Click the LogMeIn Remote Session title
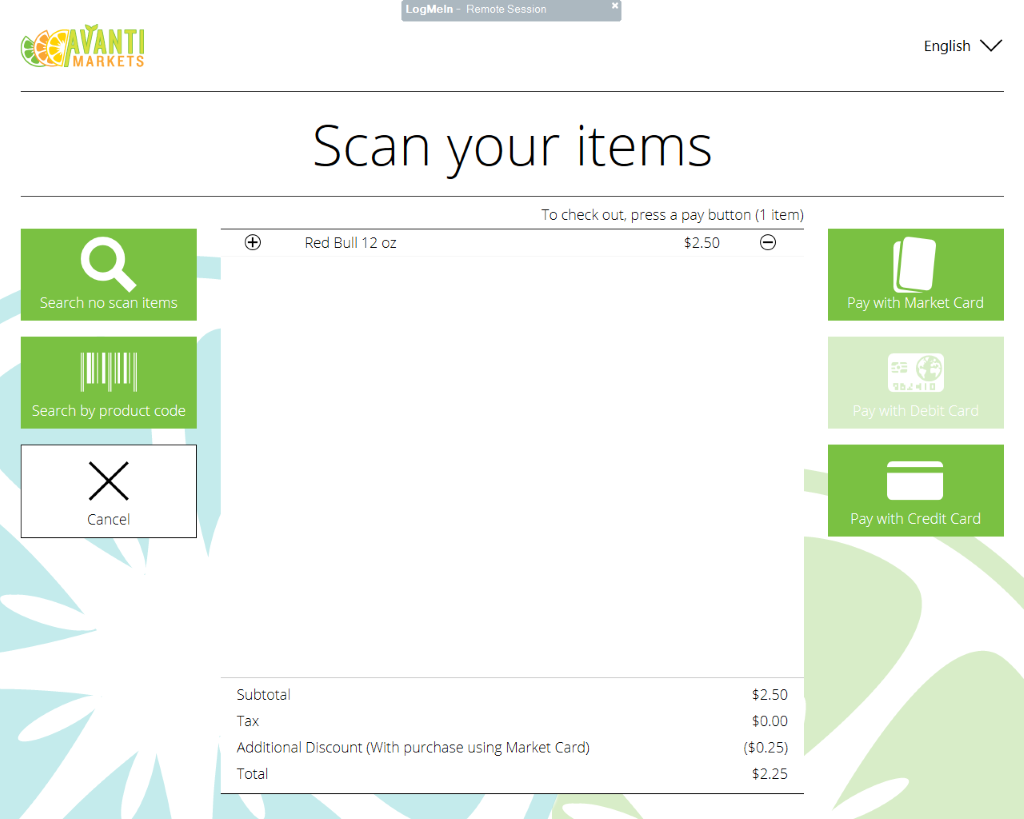Screen dimensions: 1024x819 tap(476, 10)
